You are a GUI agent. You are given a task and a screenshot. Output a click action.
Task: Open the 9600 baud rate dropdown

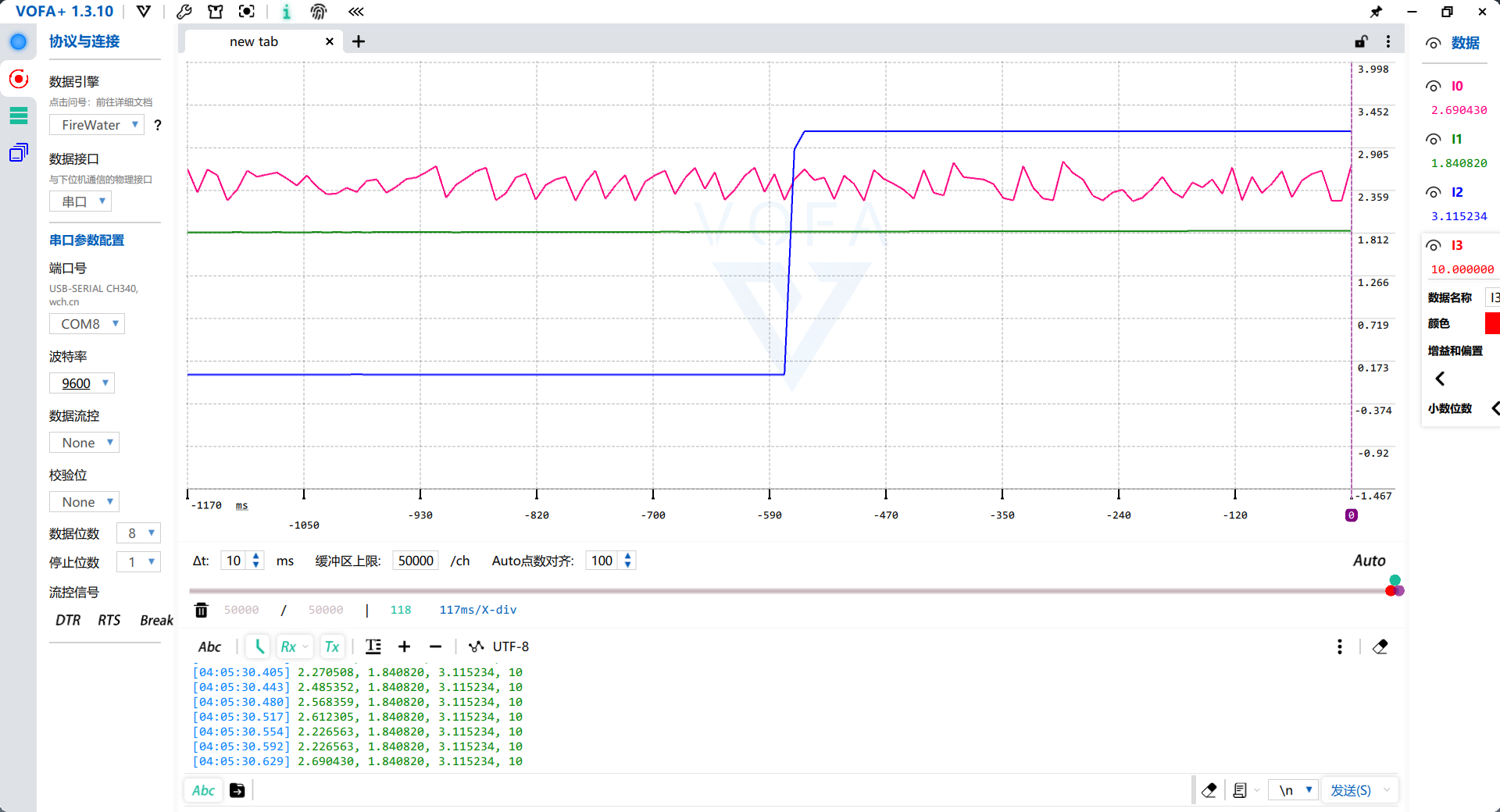click(x=82, y=383)
